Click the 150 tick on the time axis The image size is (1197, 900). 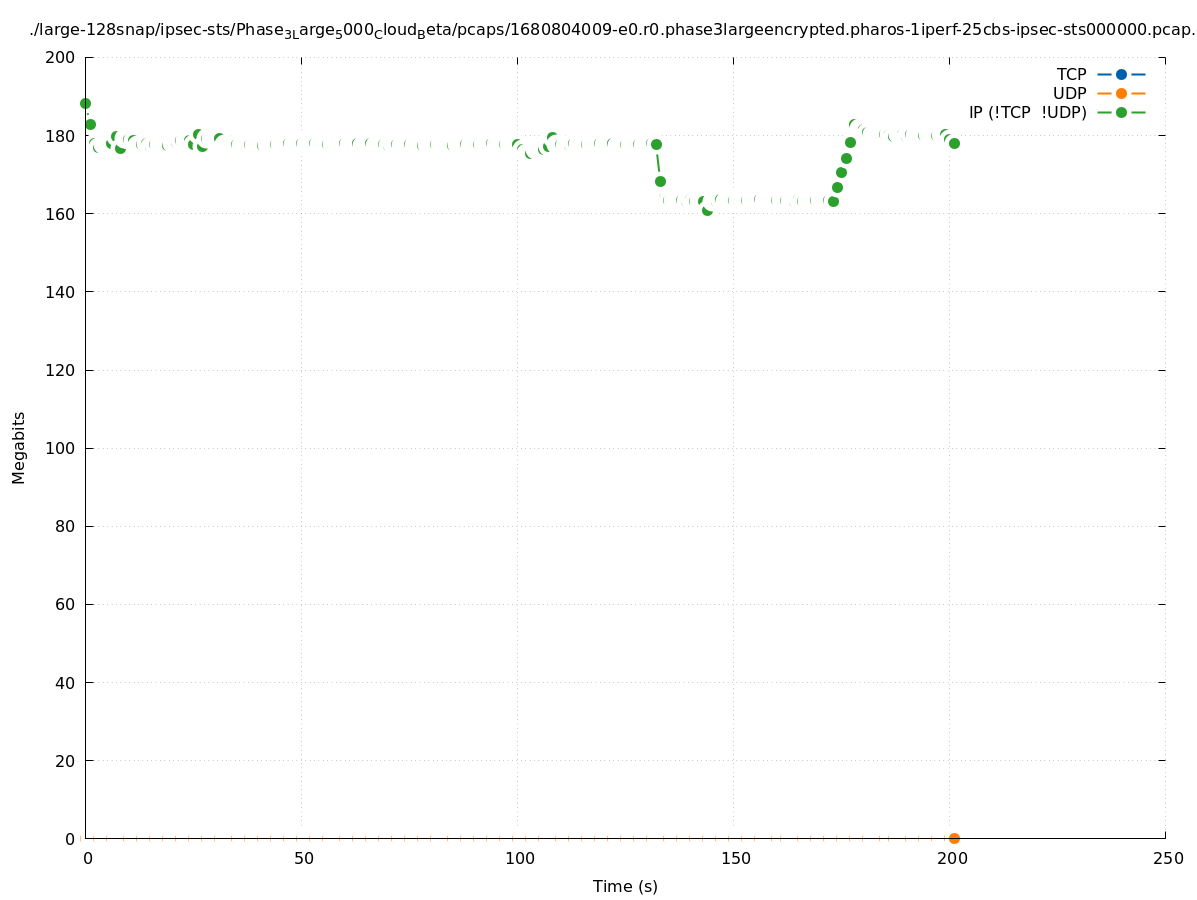click(734, 859)
